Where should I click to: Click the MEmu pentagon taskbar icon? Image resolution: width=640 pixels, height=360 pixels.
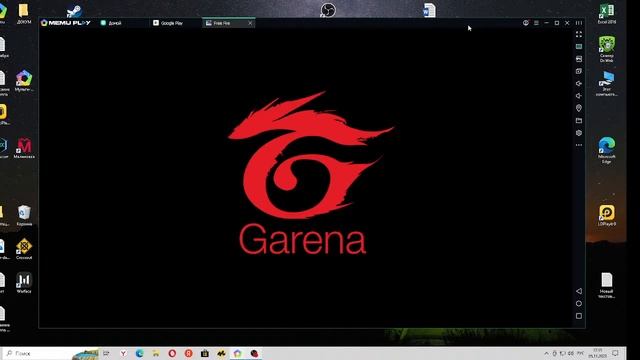click(x=238, y=353)
